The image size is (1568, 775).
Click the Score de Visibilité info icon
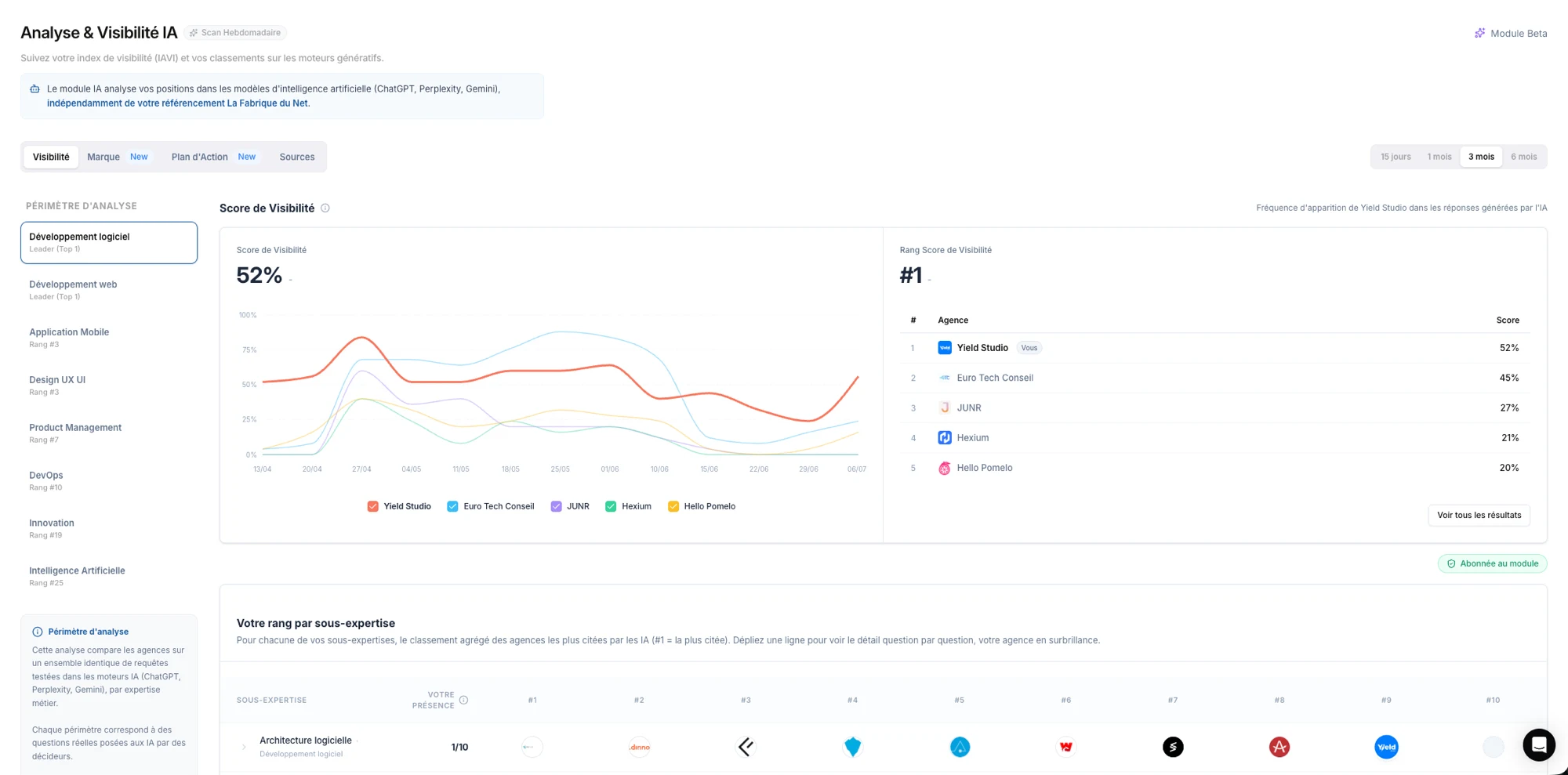[325, 208]
